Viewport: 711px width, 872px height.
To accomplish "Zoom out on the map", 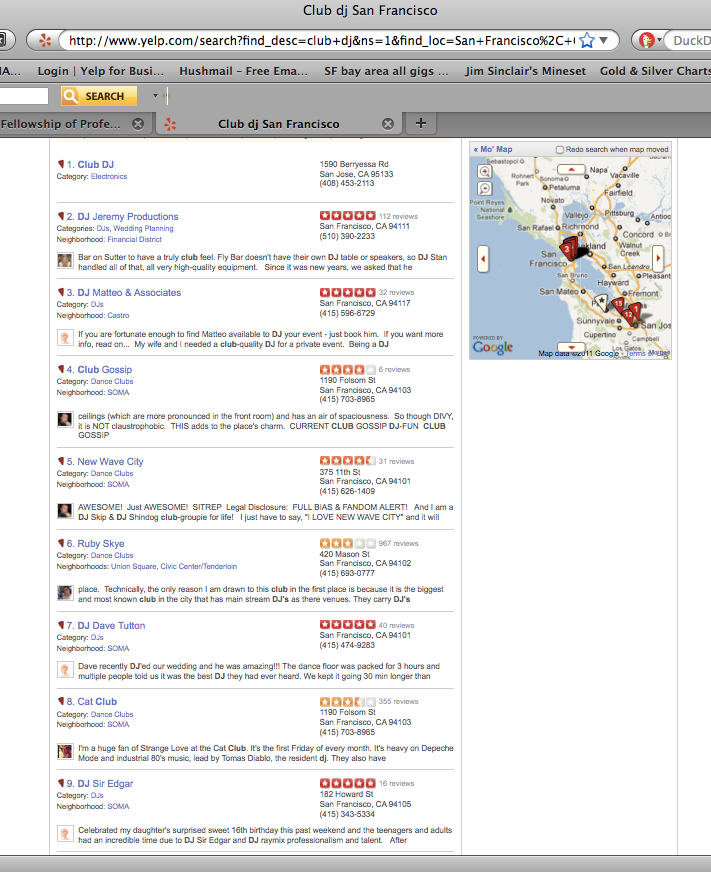I will click(485, 189).
